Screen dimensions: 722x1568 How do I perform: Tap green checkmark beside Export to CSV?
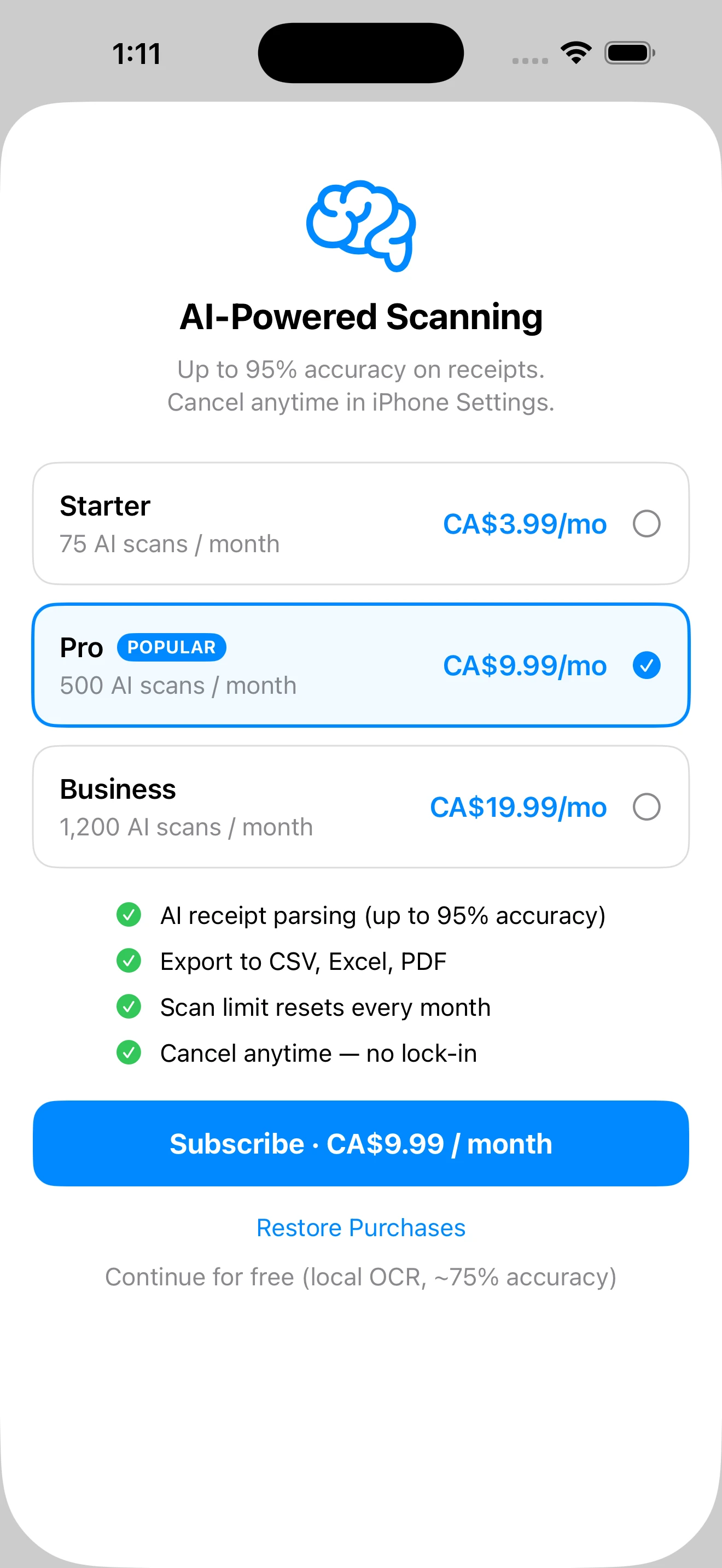point(129,961)
